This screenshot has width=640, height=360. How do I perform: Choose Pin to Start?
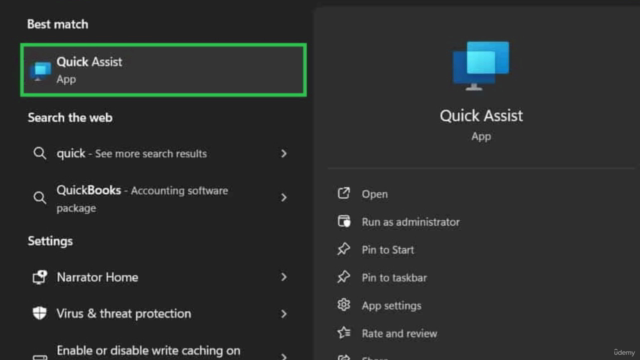(x=388, y=250)
